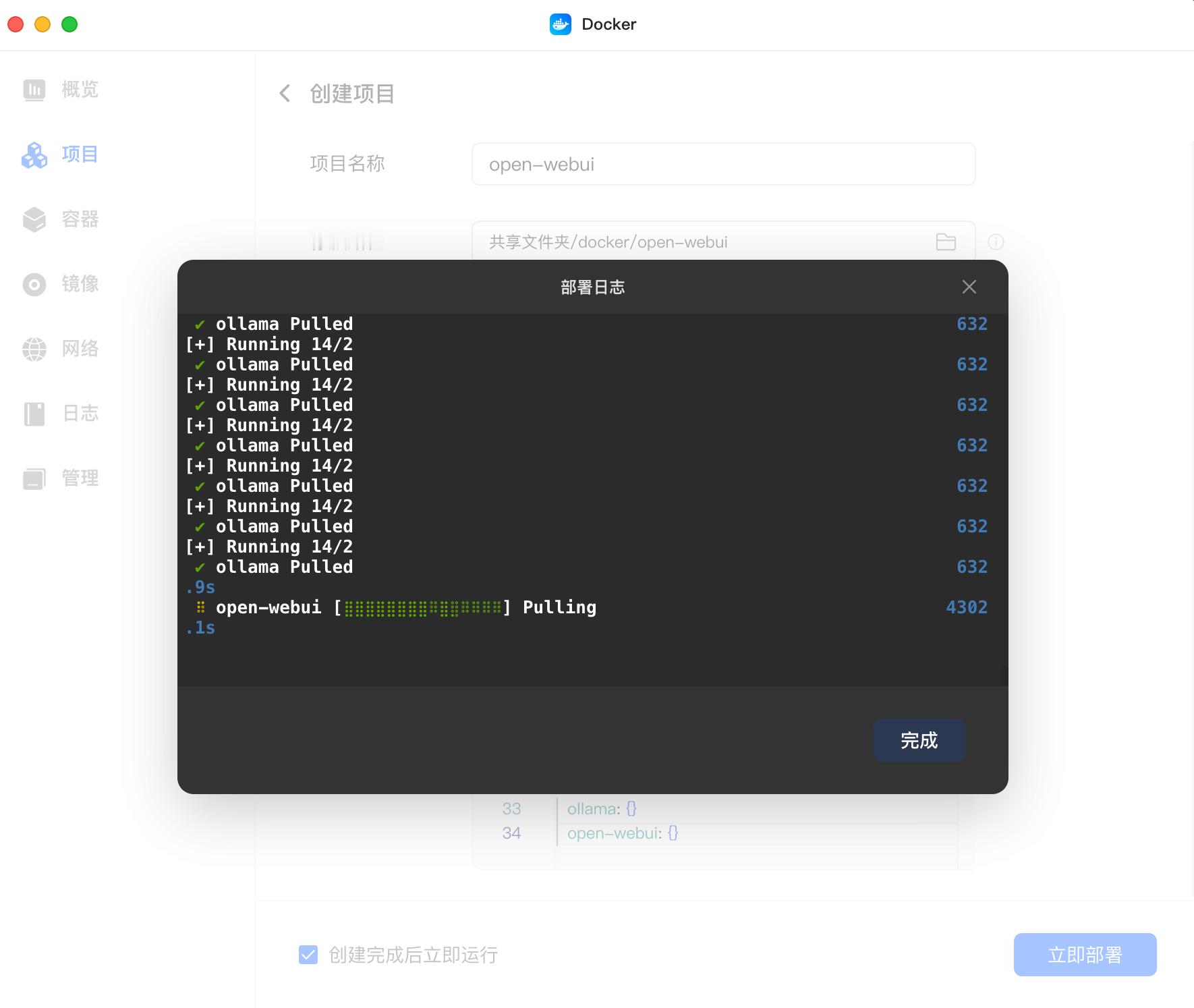Image resolution: width=1194 pixels, height=1008 pixels.
Task: Click the 立即部署 button
Action: click(x=1085, y=954)
